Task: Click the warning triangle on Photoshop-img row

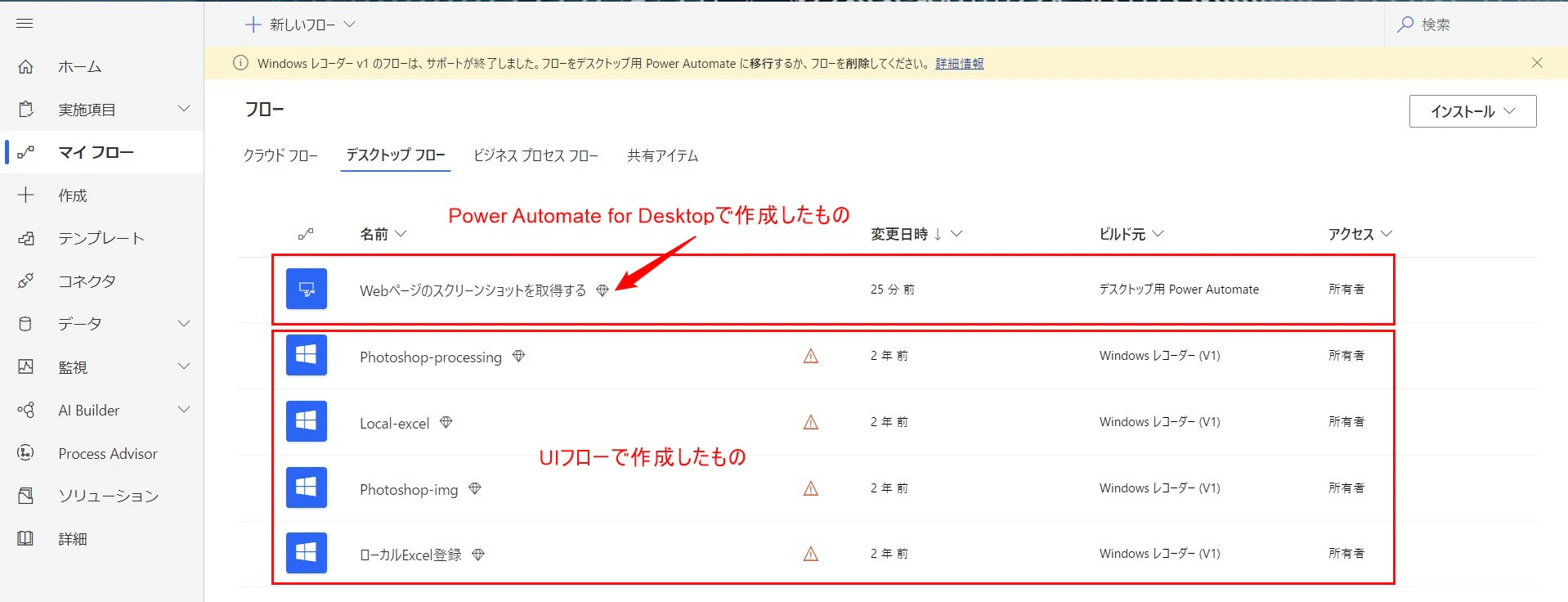Action: coord(811,488)
